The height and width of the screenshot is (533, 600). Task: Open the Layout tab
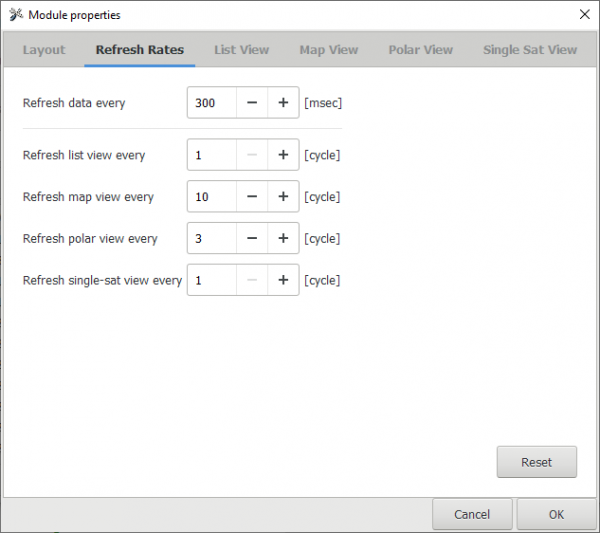click(x=44, y=50)
